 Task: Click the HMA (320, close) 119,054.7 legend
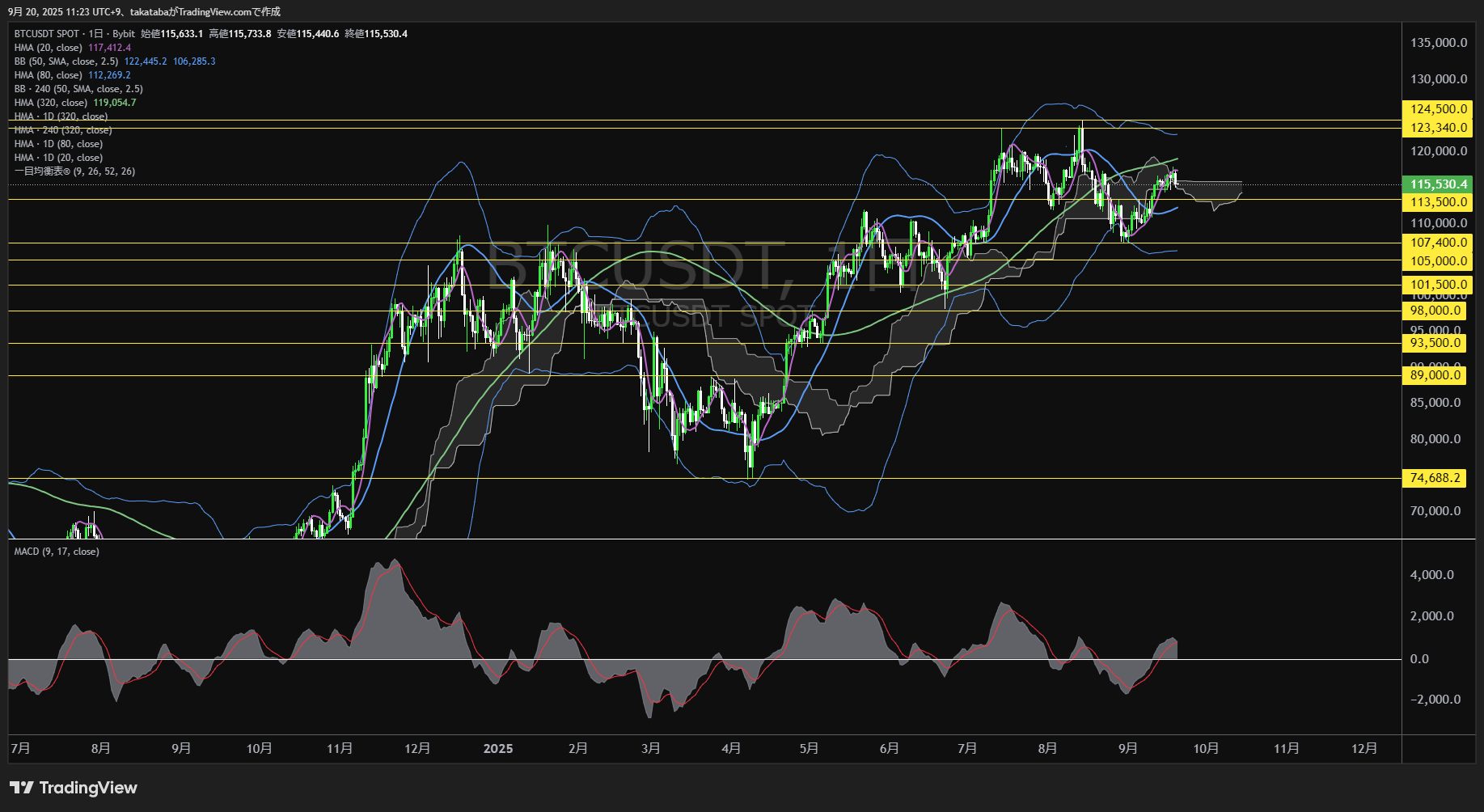[x=74, y=103]
